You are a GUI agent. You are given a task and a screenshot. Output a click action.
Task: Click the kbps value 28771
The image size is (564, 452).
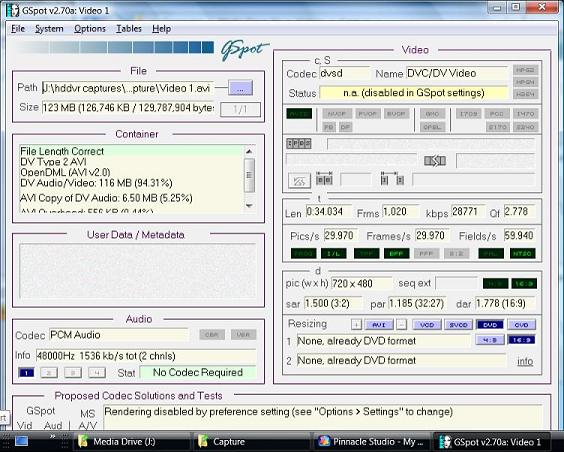click(x=468, y=211)
